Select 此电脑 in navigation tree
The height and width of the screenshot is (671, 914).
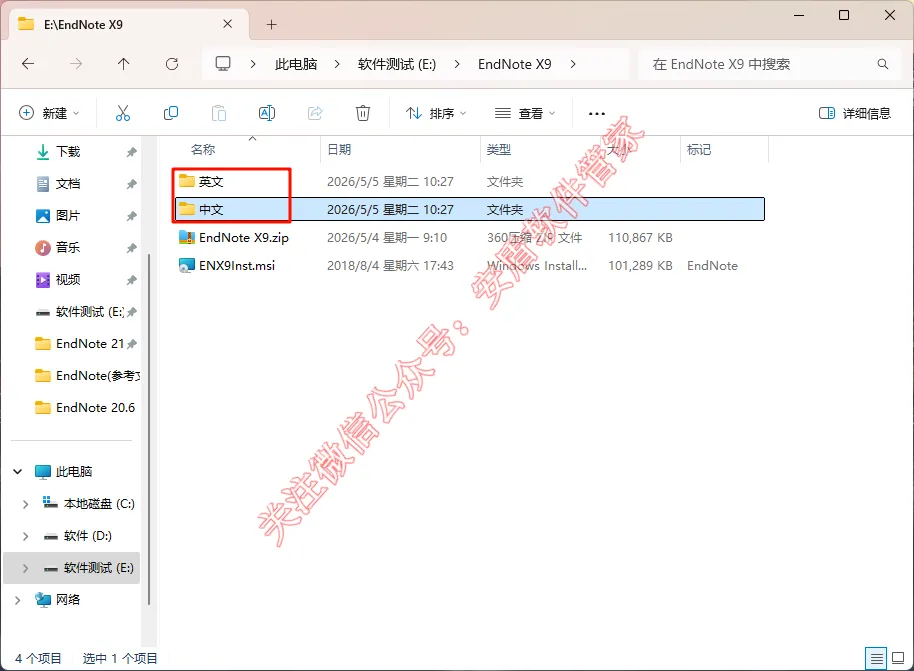point(73,472)
